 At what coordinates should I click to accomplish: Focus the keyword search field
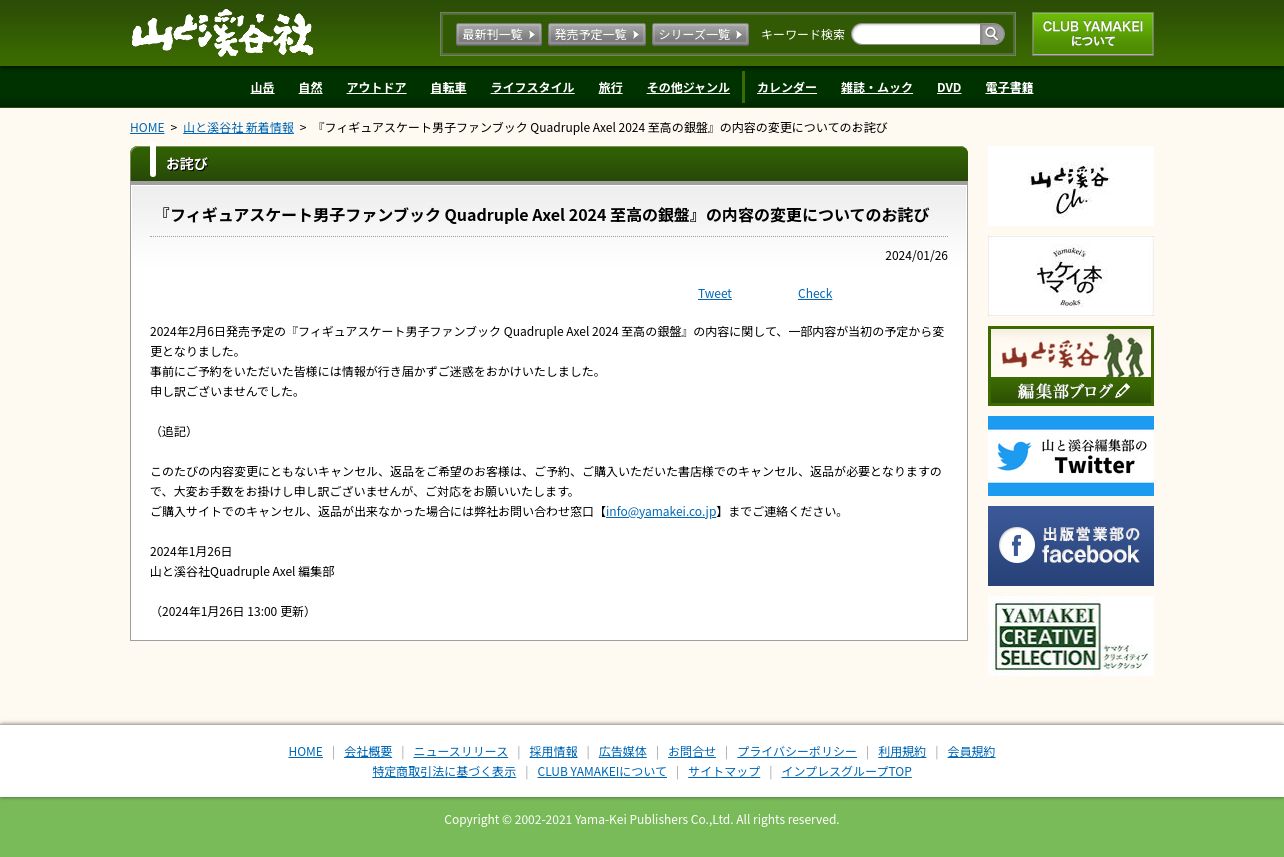[x=916, y=34]
